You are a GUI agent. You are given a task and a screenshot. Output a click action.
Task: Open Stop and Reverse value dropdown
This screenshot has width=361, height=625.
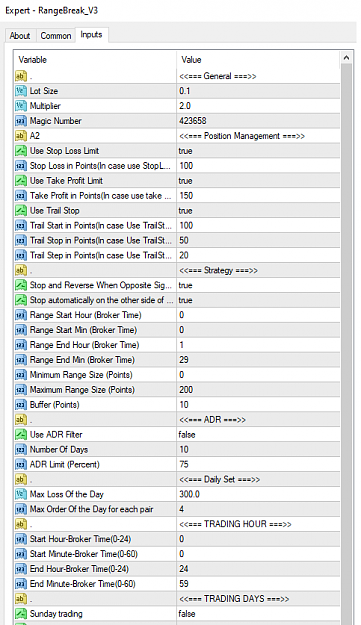[258, 285]
